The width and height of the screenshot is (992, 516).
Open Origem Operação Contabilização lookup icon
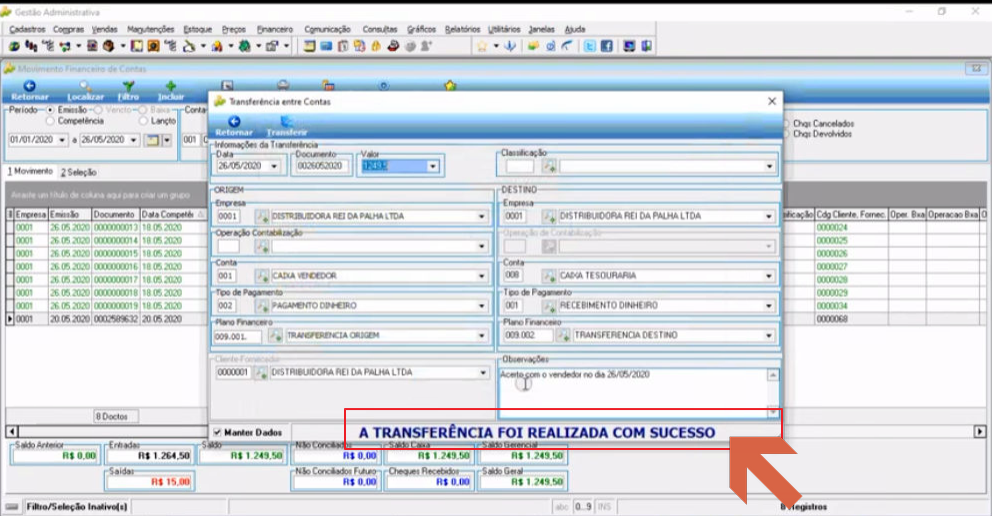[262, 246]
